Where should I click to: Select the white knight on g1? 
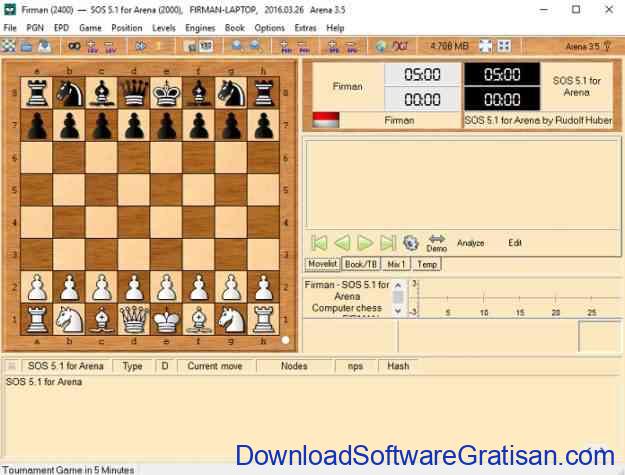click(x=231, y=319)
